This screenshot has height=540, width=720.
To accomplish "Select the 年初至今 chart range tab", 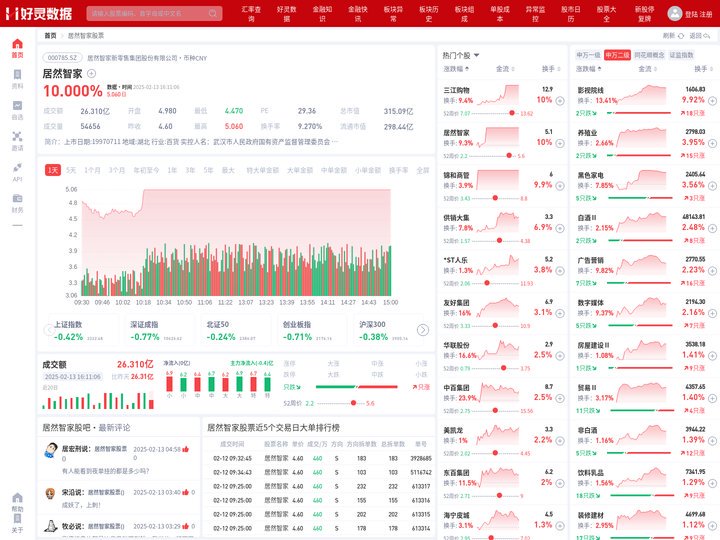I will [x=146, y=170].
